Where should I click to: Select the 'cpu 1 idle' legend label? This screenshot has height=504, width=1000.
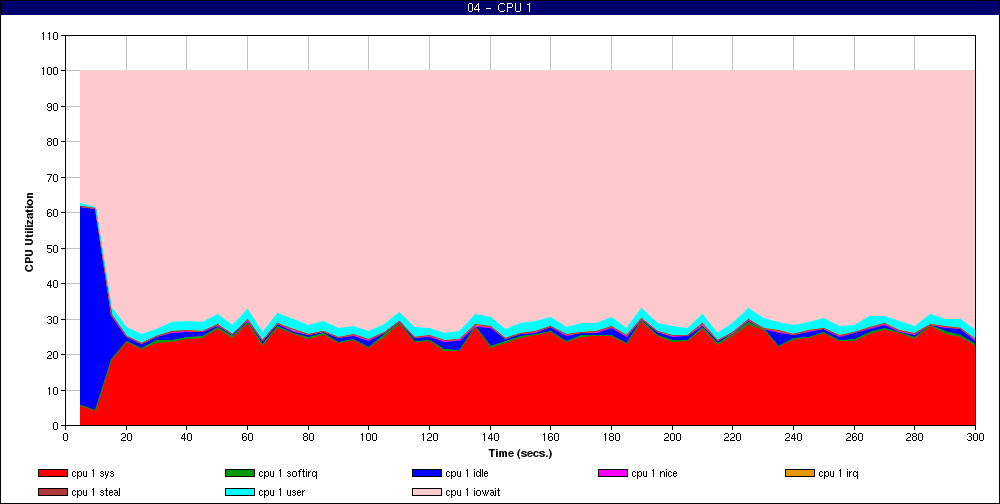point(467,473)
